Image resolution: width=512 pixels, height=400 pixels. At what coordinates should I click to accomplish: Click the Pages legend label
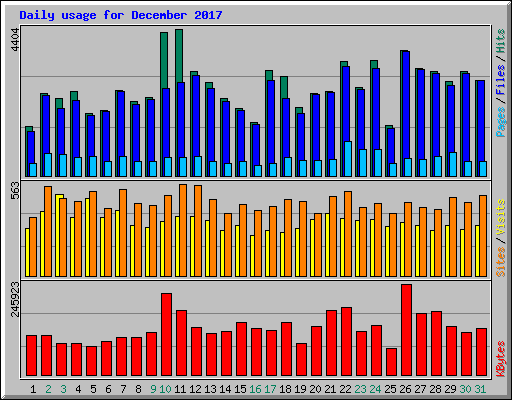click(501, 122)
